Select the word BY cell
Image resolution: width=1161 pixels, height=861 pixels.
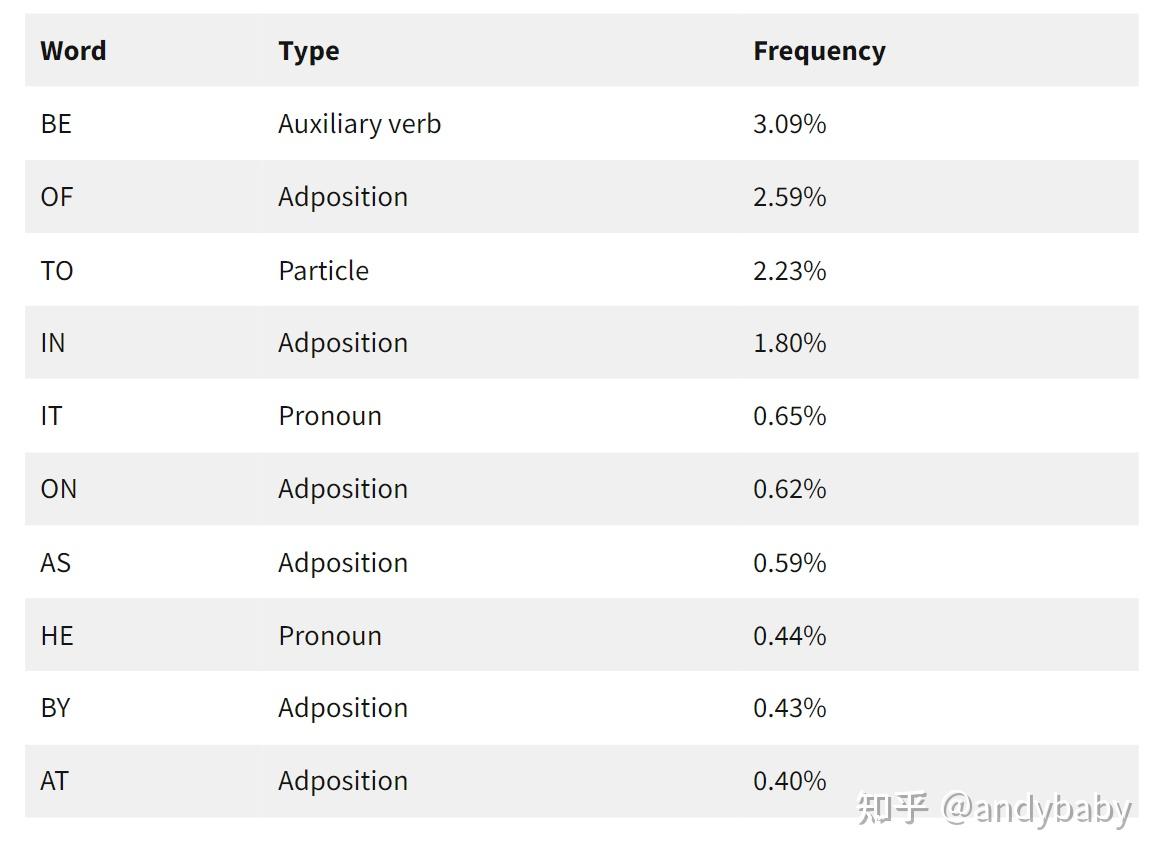click(x=55, y=708)
